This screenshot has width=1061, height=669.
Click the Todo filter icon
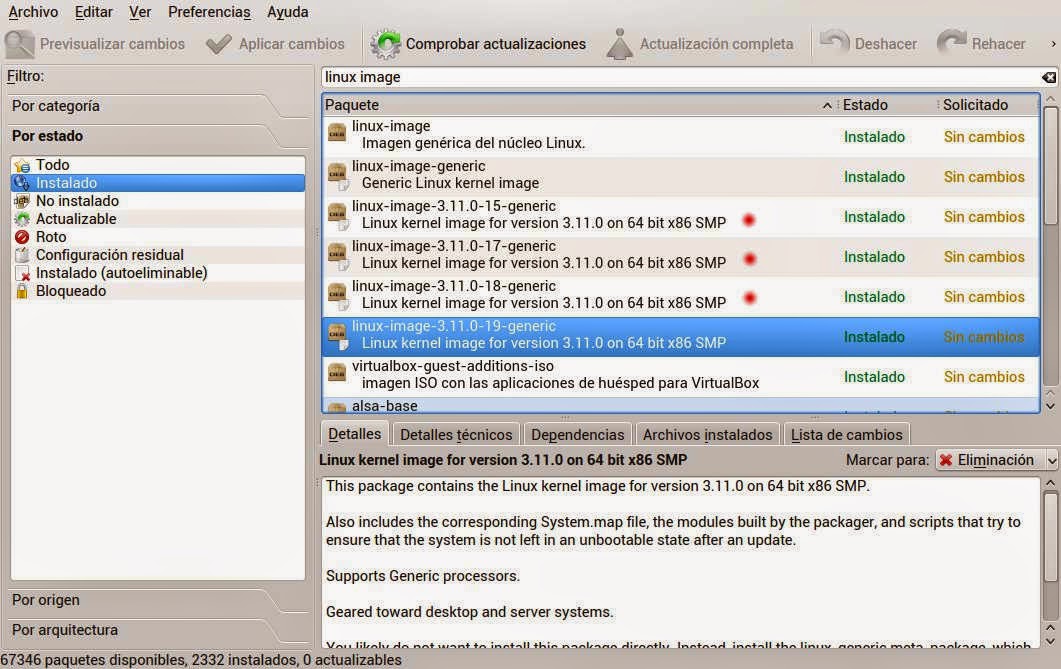tap(22, 165)
